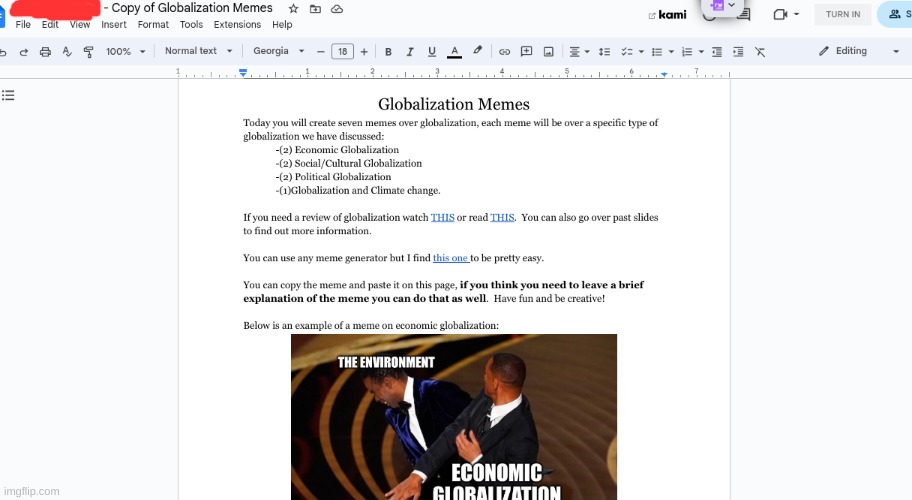Star this document
This screenshot has height=500, width=912.
pos(294,9)
